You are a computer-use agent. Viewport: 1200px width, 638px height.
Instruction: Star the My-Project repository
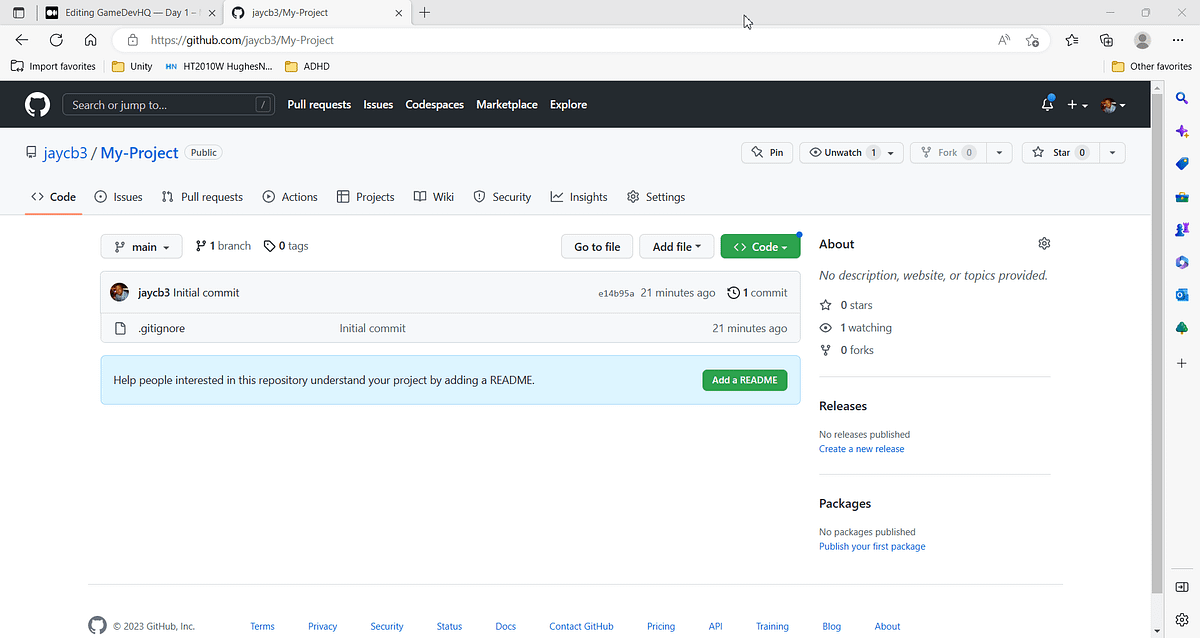[1061, 152]
